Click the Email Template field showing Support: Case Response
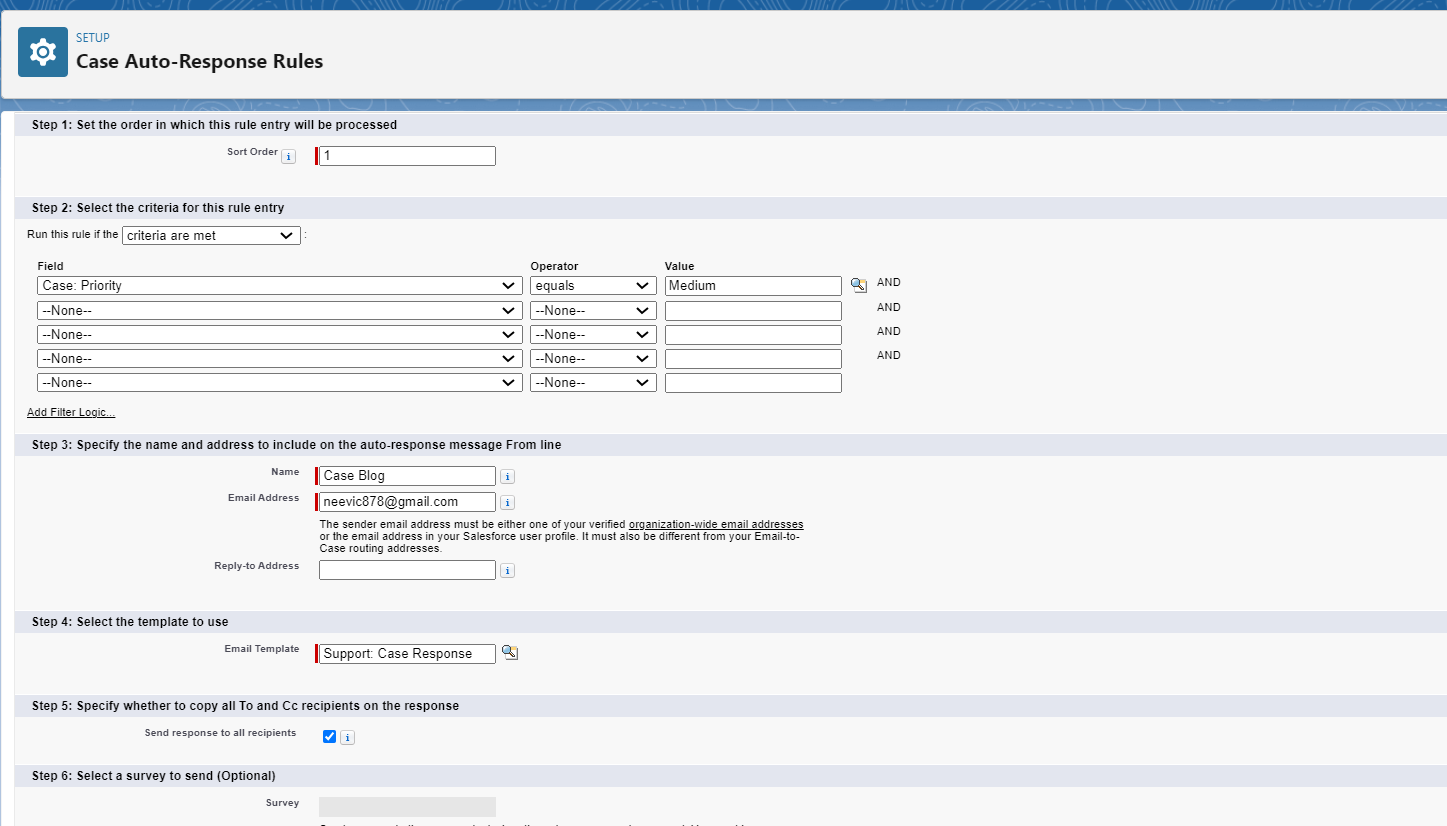 click(405, 652)
